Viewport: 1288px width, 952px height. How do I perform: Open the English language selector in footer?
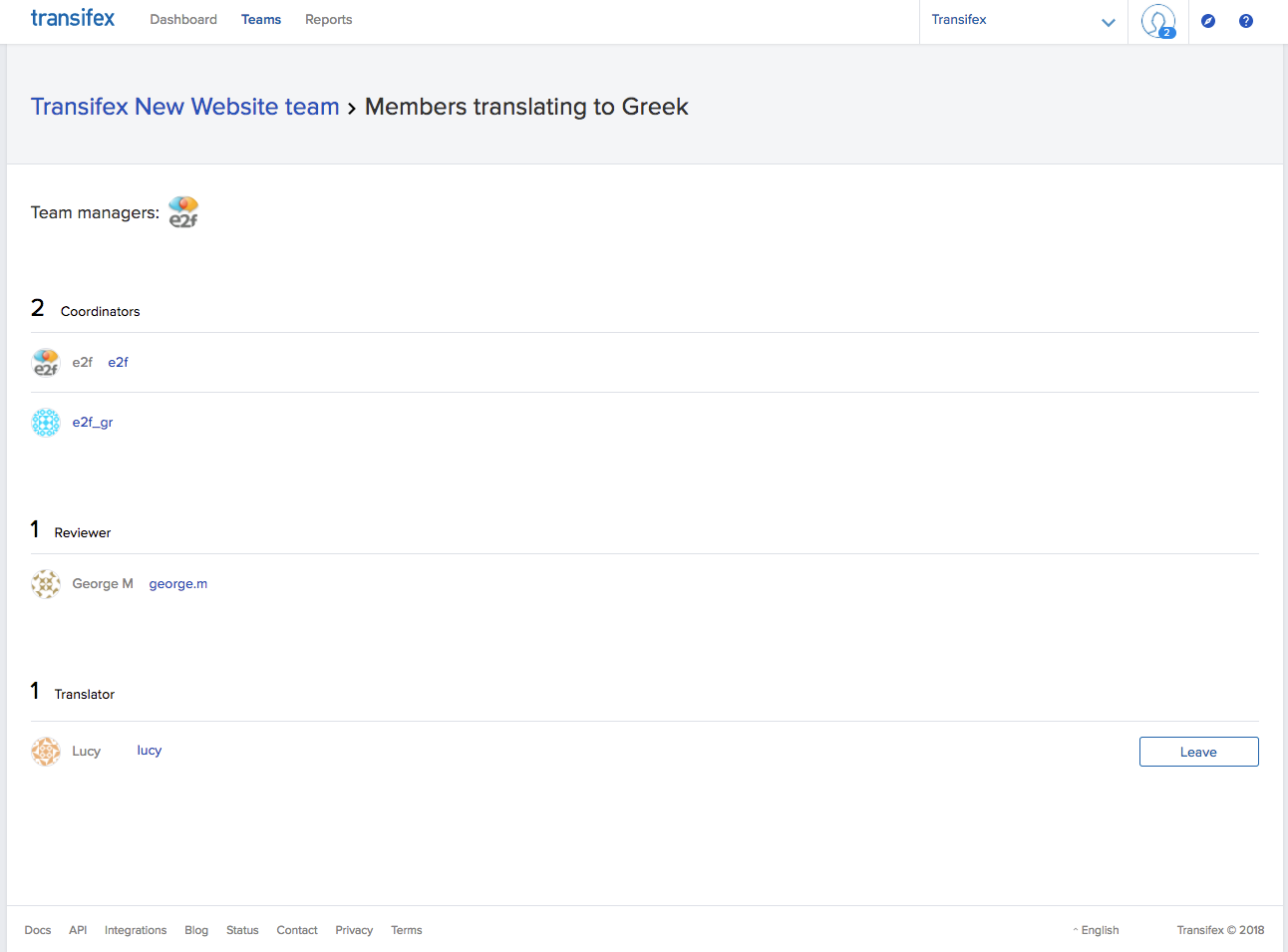point(1098,930)
